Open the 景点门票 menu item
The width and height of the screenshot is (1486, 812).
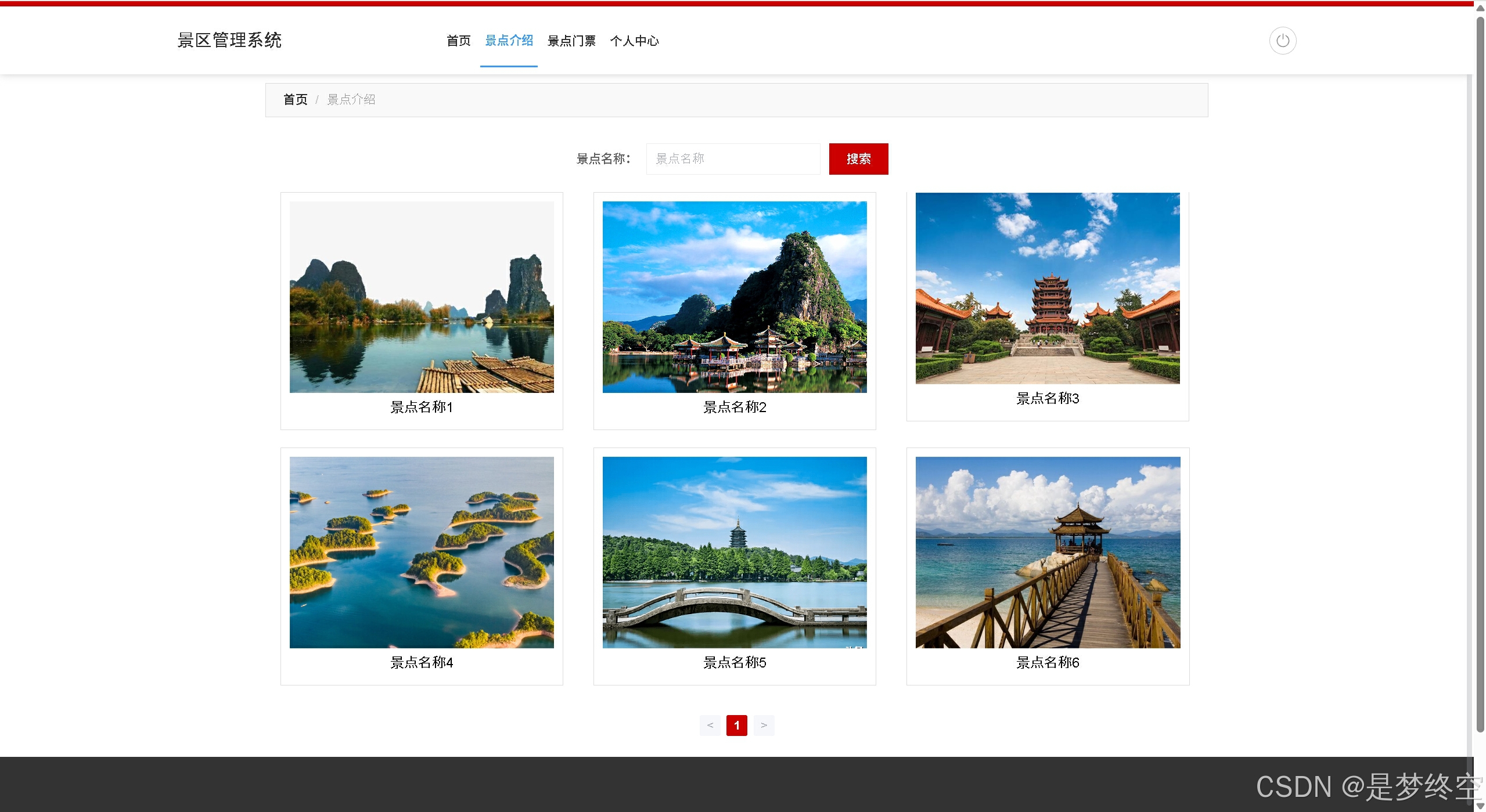(571, 41)
